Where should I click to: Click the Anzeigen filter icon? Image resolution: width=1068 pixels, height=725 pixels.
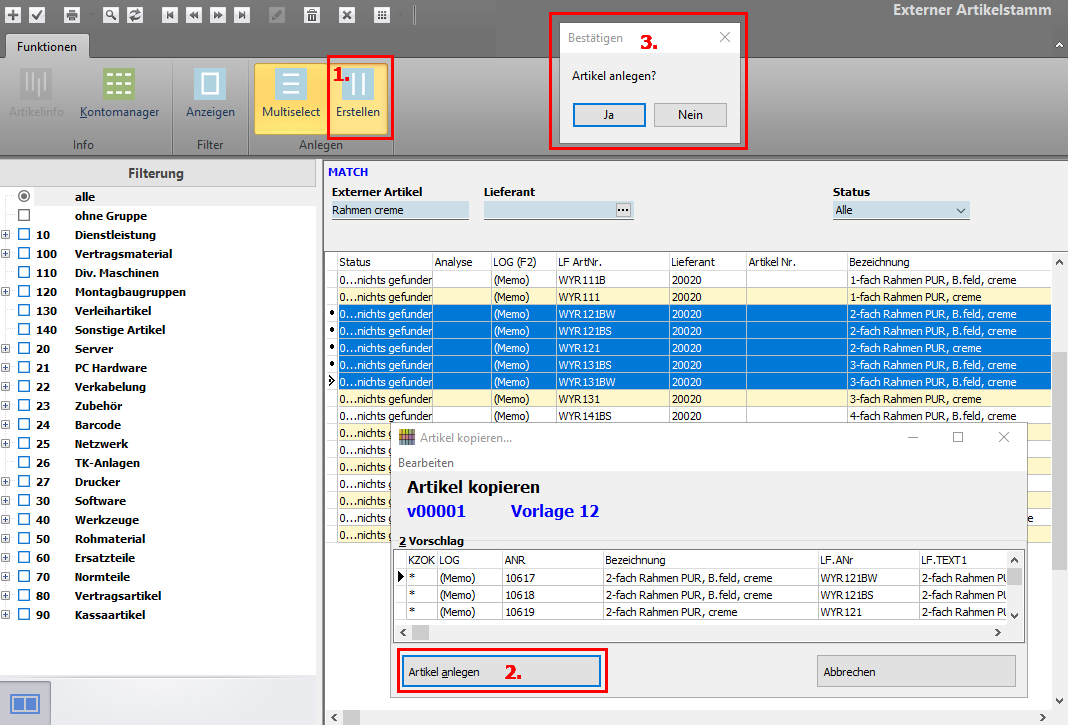pyautogui.click(x=210, y=94)
